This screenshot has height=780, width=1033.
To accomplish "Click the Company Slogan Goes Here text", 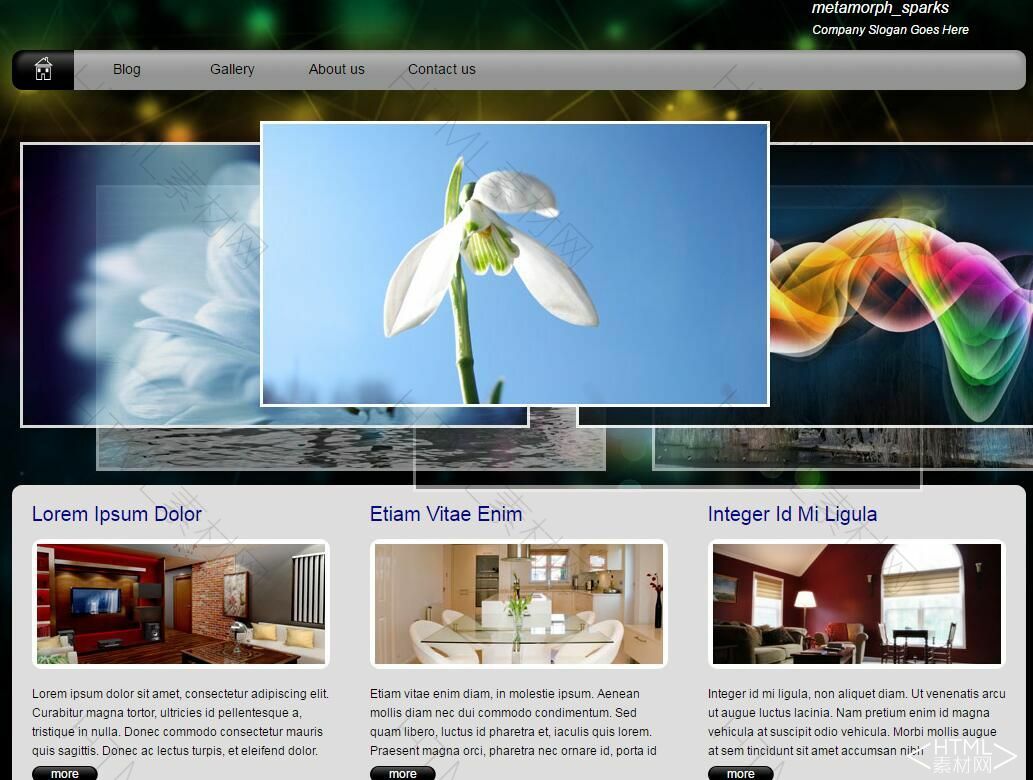I will (890, 30).
